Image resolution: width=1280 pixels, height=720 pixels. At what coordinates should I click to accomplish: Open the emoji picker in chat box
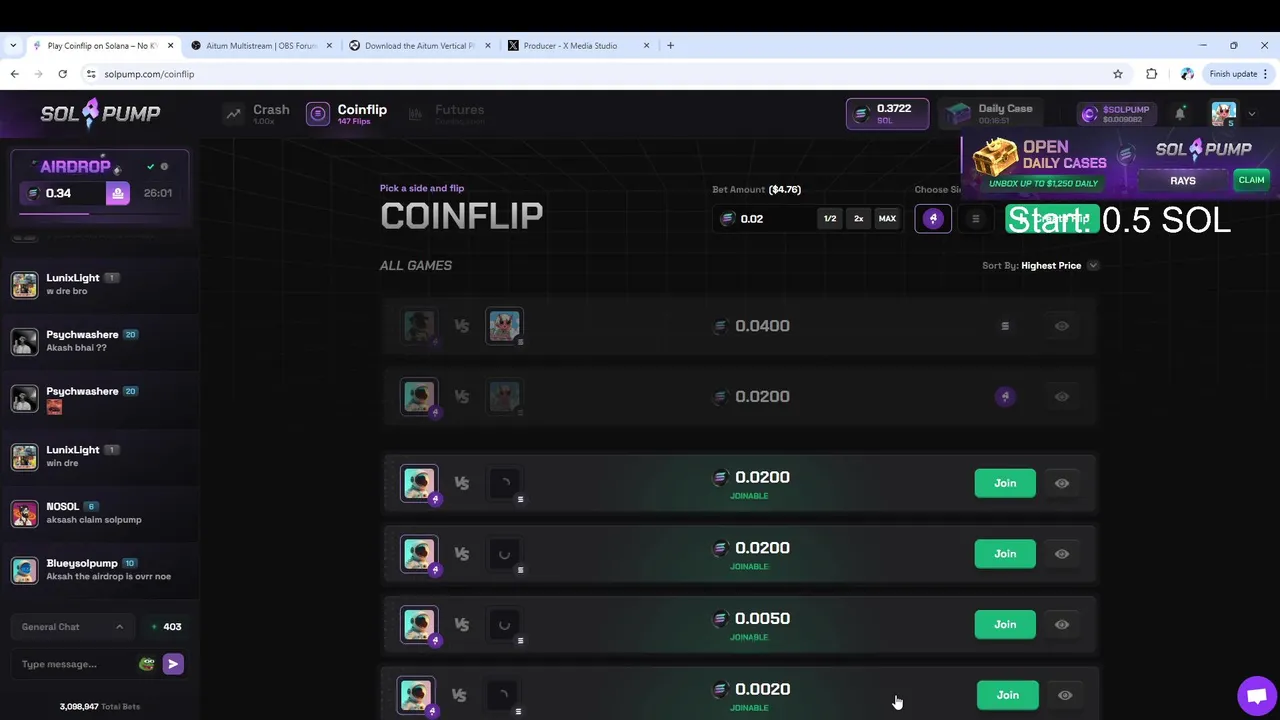(x=147, y=664)
